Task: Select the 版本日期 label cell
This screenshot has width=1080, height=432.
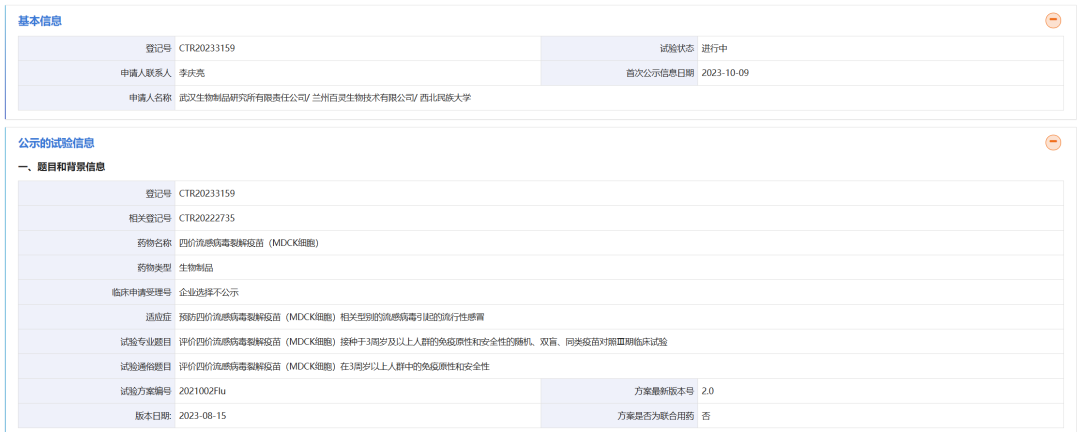Action: pos(96,416)
